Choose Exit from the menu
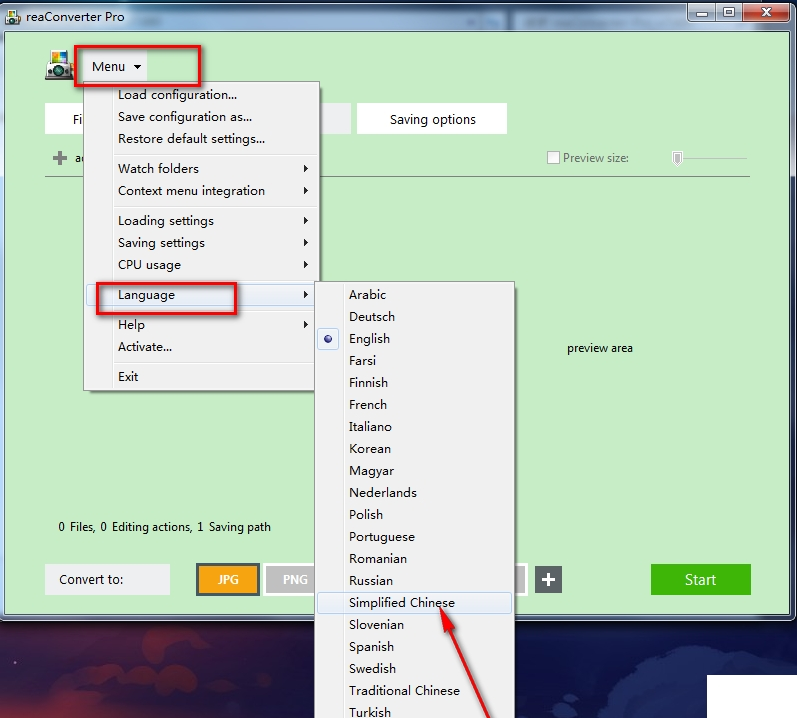Viewport: 797px width, 718px height. click(x=201, y=377)
